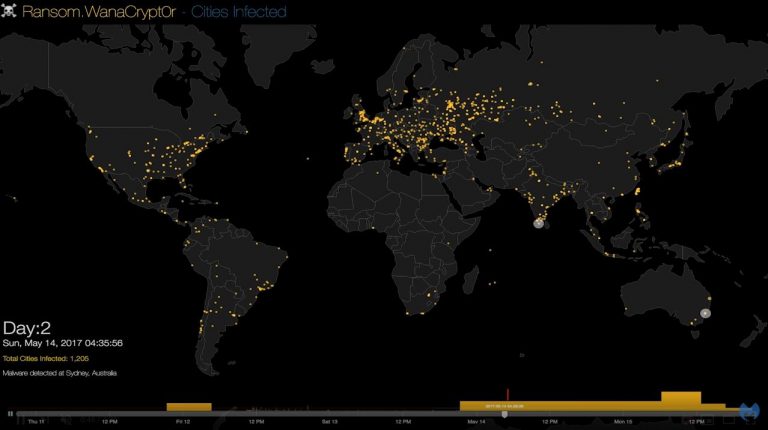This screenshot has height=430, width=768.
Task: Move the timeline scrubber handle at May 14
Action: pyautogui.click(x=504, y=414)
